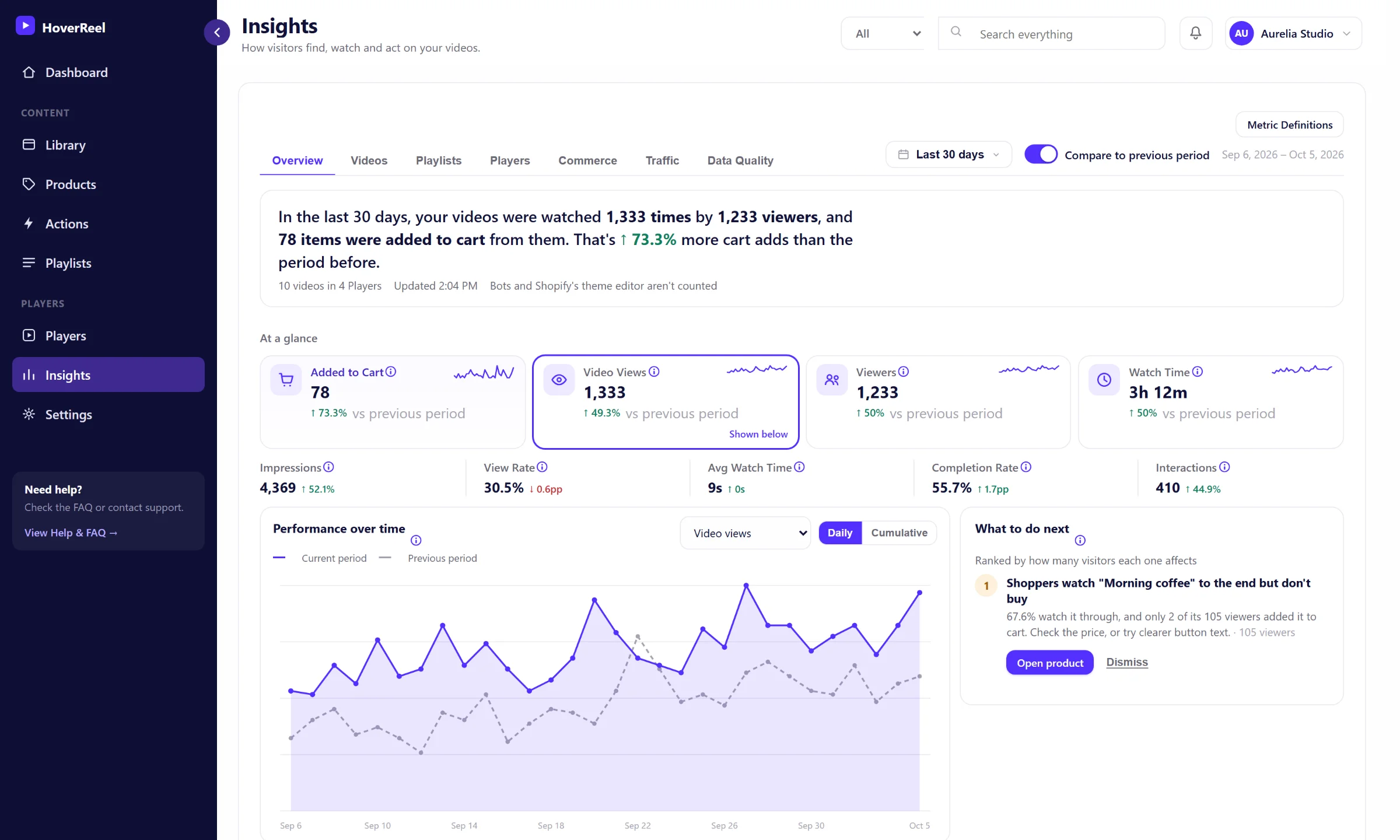Click the info icon next to What to do next
The width and height of the screenshot is (1400, 840).
coord(1080,540)
